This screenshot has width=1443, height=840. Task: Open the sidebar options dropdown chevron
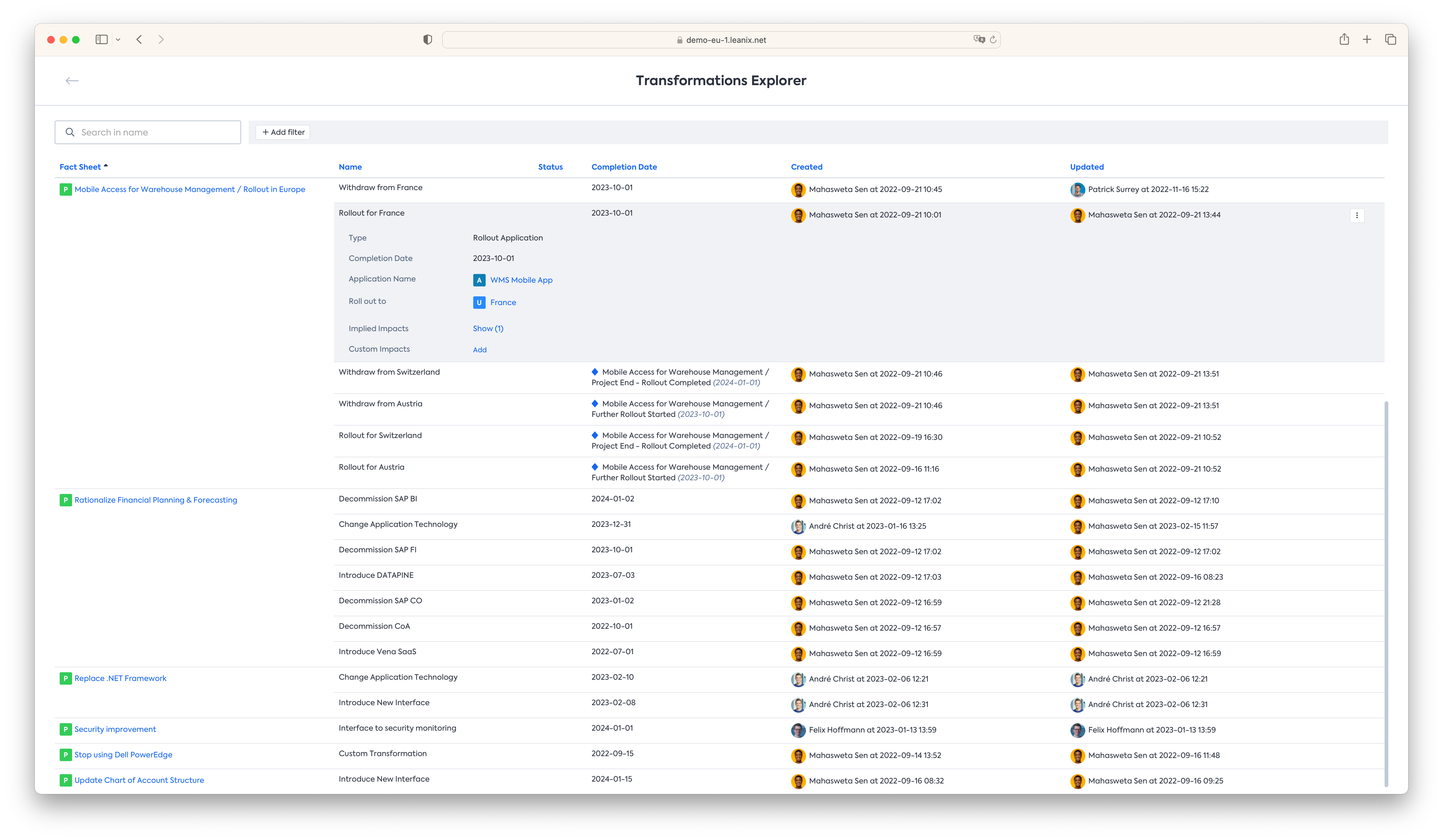click(118, 39)
